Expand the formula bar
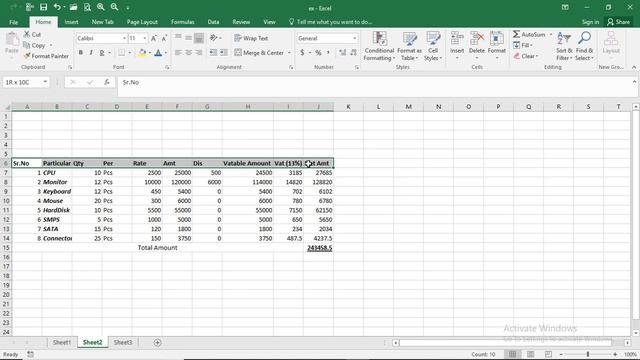 pos(634,82)
